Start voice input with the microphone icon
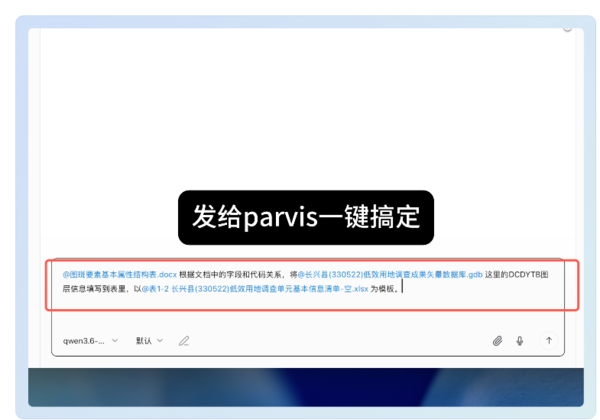This screenshot has height=420, width=600. tap(520, 341)
